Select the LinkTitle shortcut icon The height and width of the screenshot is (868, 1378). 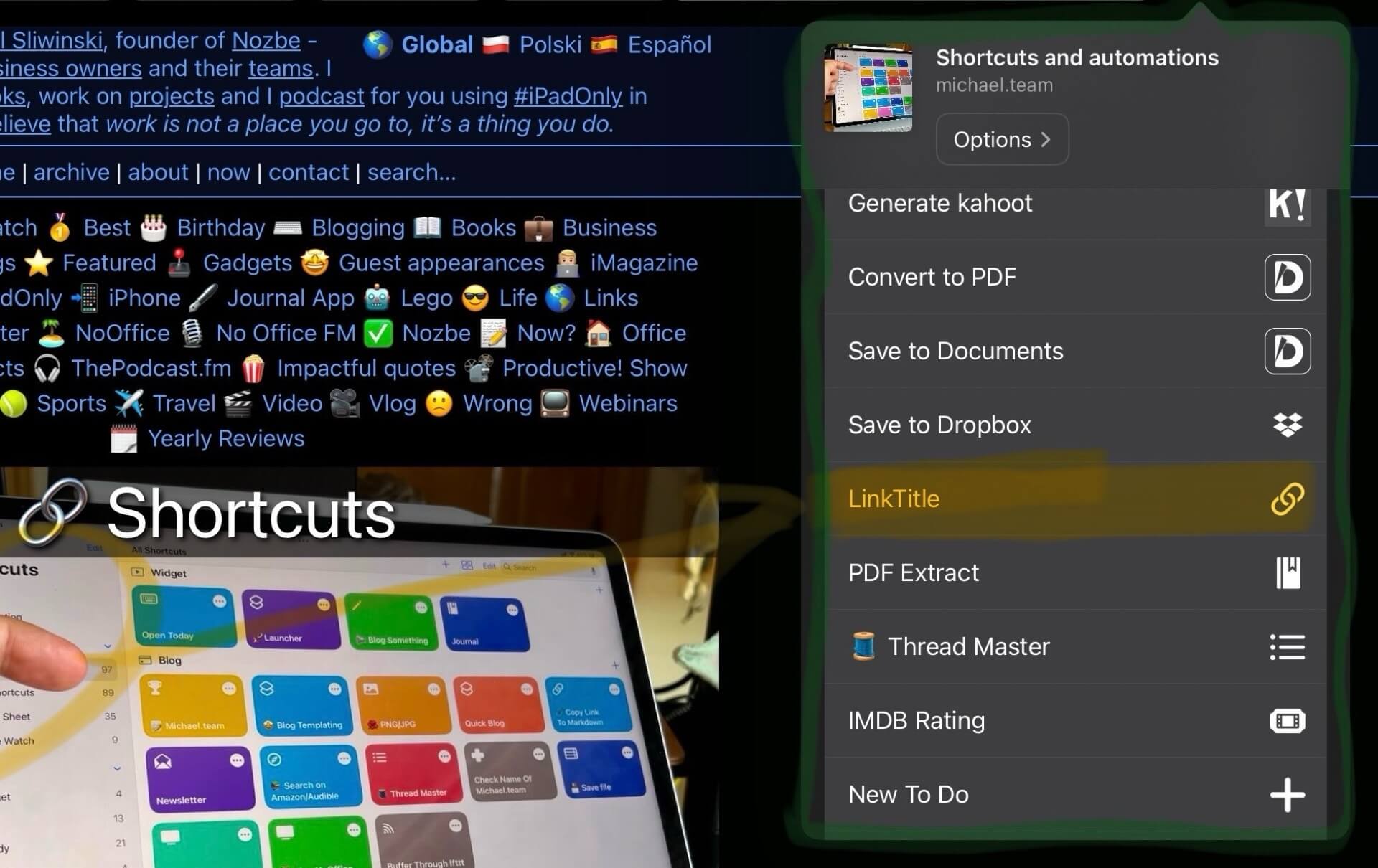[x=1287, y=498]
